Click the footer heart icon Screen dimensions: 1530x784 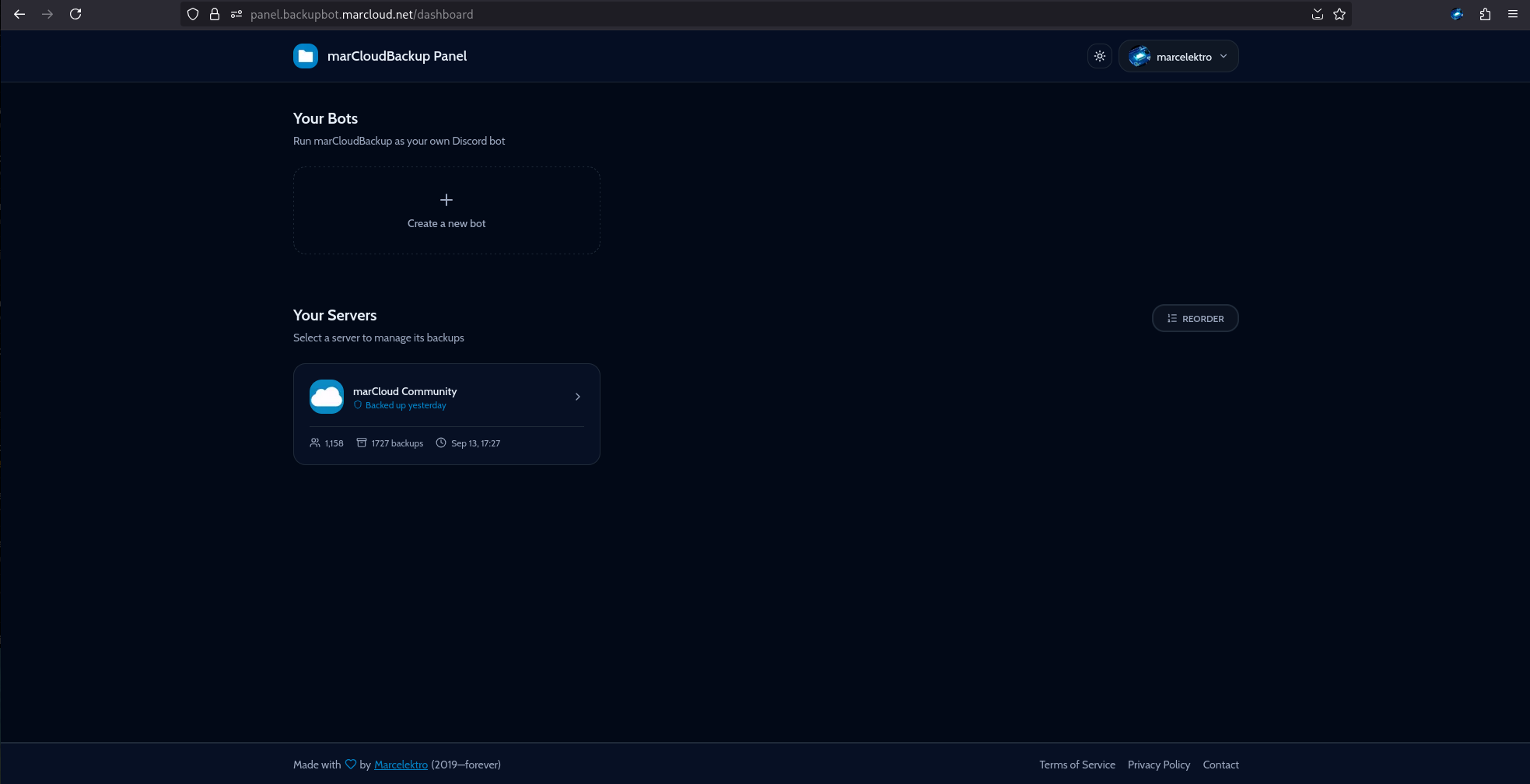click(x=351, y=764)
